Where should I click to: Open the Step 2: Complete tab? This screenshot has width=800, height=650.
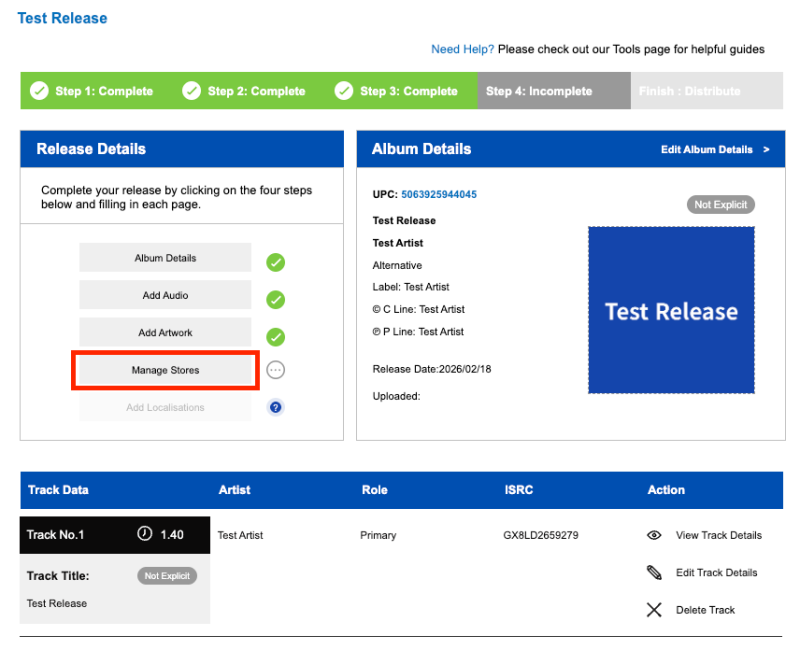tap(249, 91)
